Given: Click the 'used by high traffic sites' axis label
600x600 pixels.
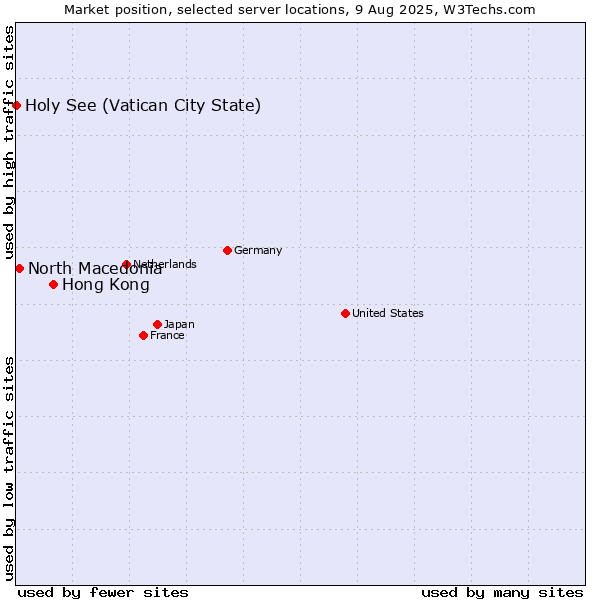Looking at the screenshot, I should point(9,142).
